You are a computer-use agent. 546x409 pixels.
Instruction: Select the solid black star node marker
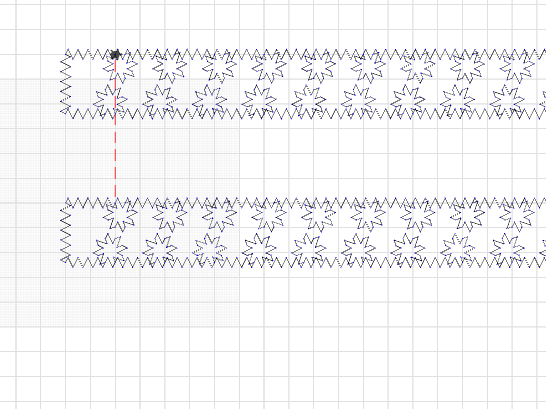pyautogui.click(x=116, y=54)
